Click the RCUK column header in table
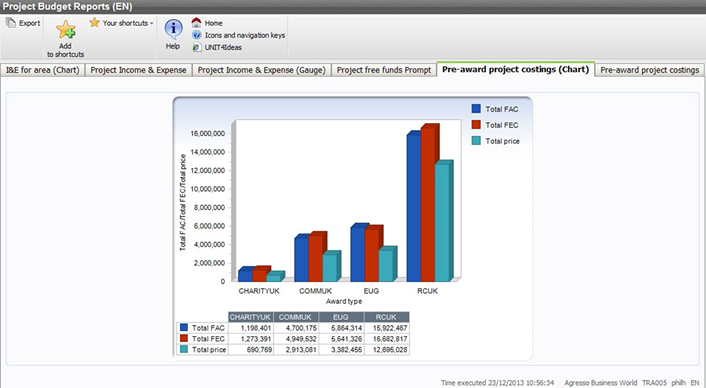 pos(386,317)
